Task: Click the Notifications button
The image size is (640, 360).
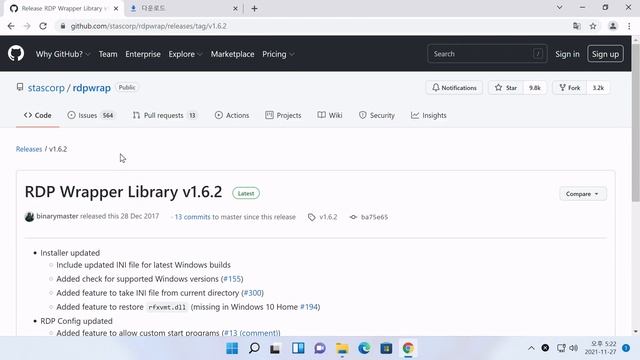Action: pos(454,88)
